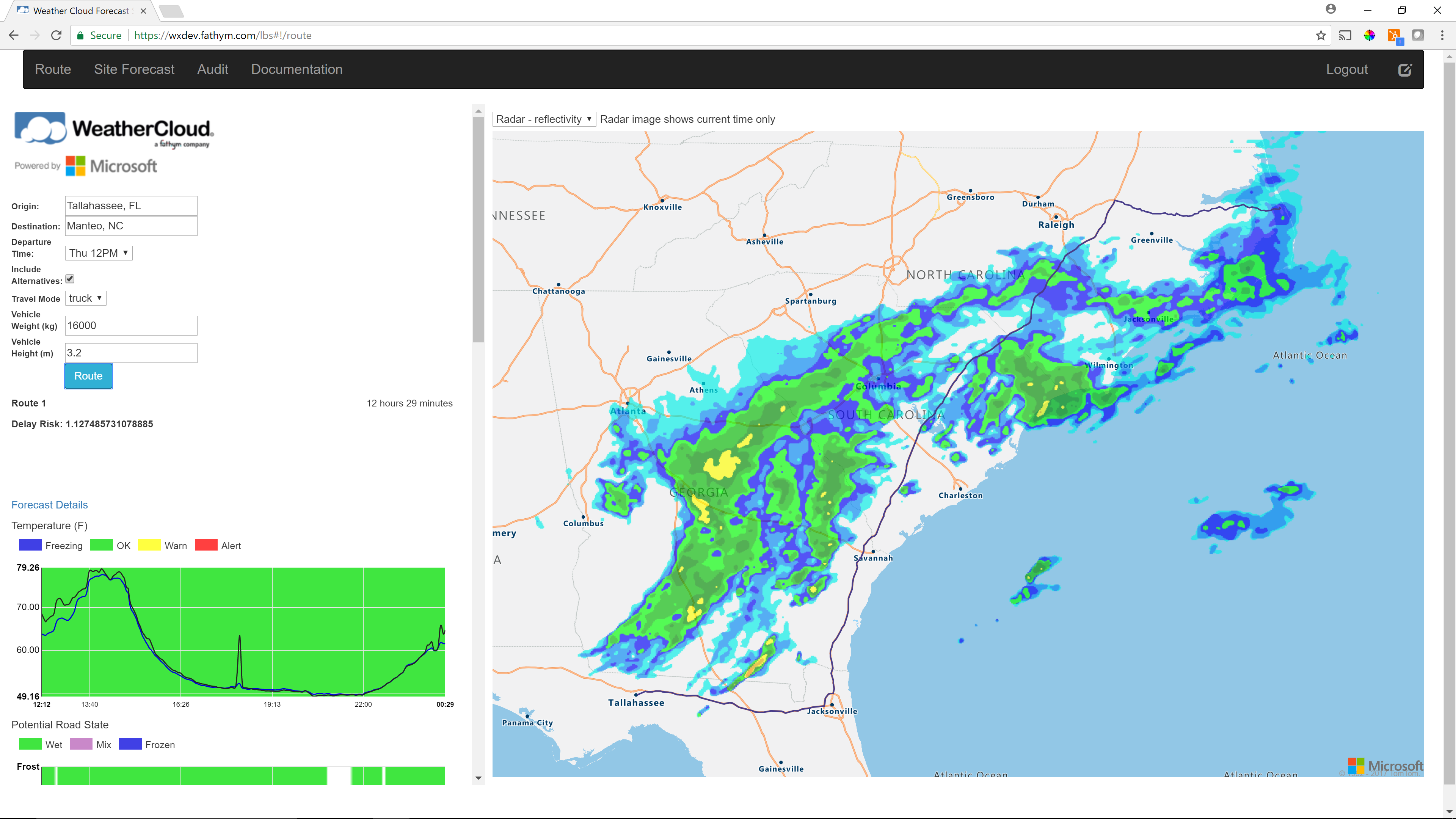Screen dimensions: 1456x819
Task: Open Travel Mode truck dropdown
Action: [x=85, y=298]
